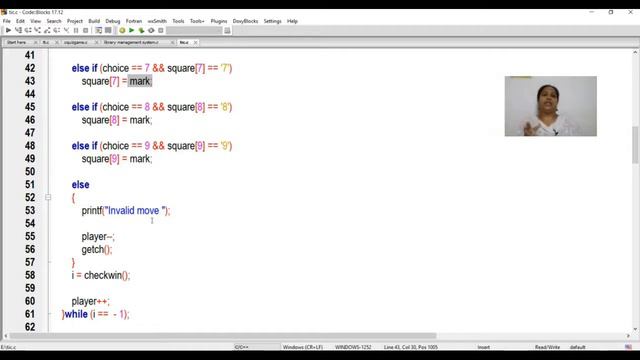This screenshot has width=640, height=360.
Task: Click the C/C++ language status bar field
Action: click(241, 347)
